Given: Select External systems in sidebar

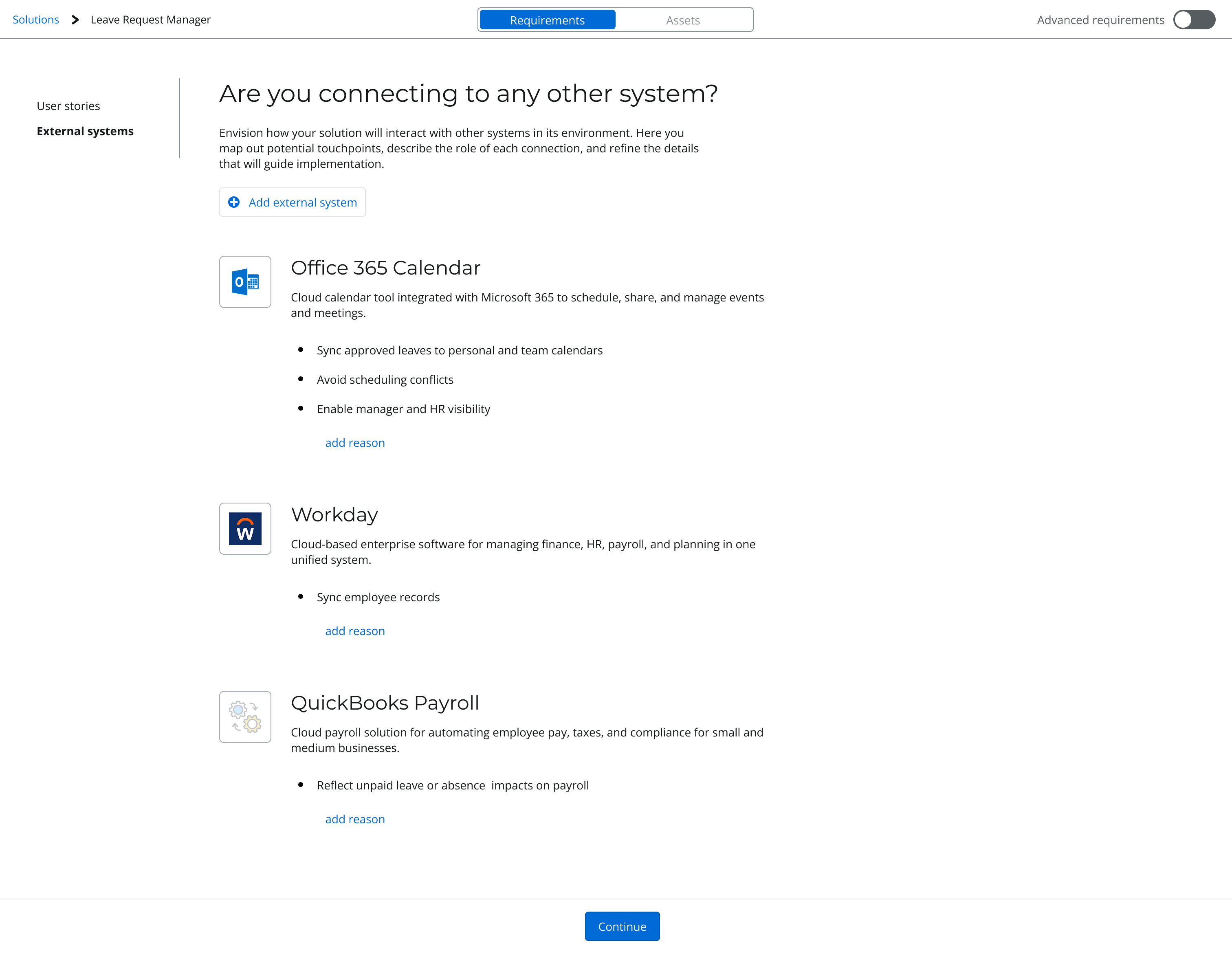Looking at the screenshot, I should pos(85,131).
